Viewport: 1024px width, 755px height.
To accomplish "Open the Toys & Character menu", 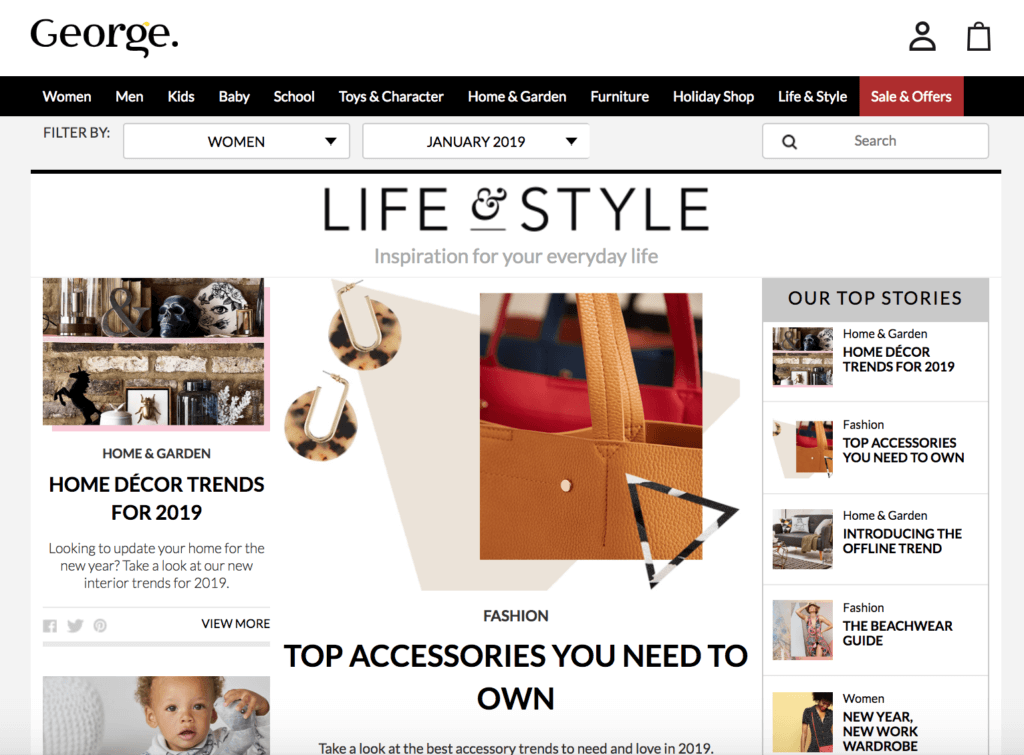I will click(391, 97).
